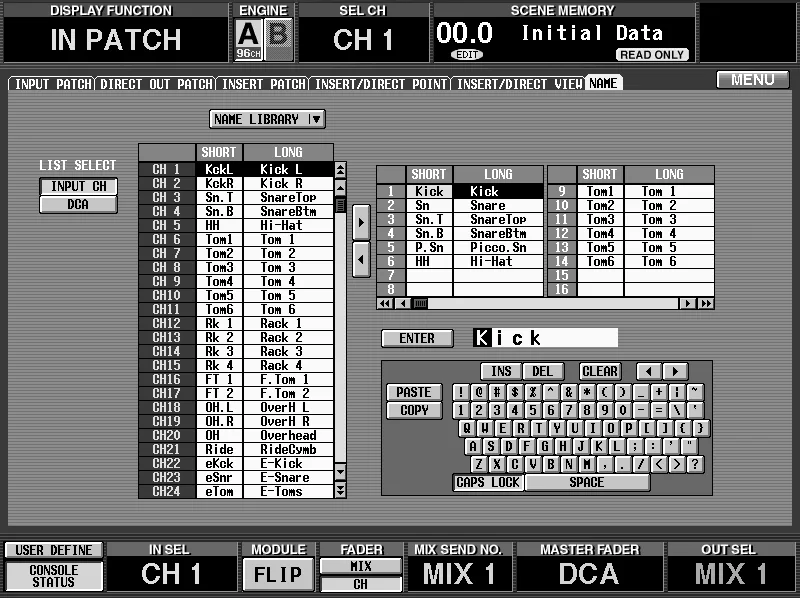Open the MENU button

point(753,80)
